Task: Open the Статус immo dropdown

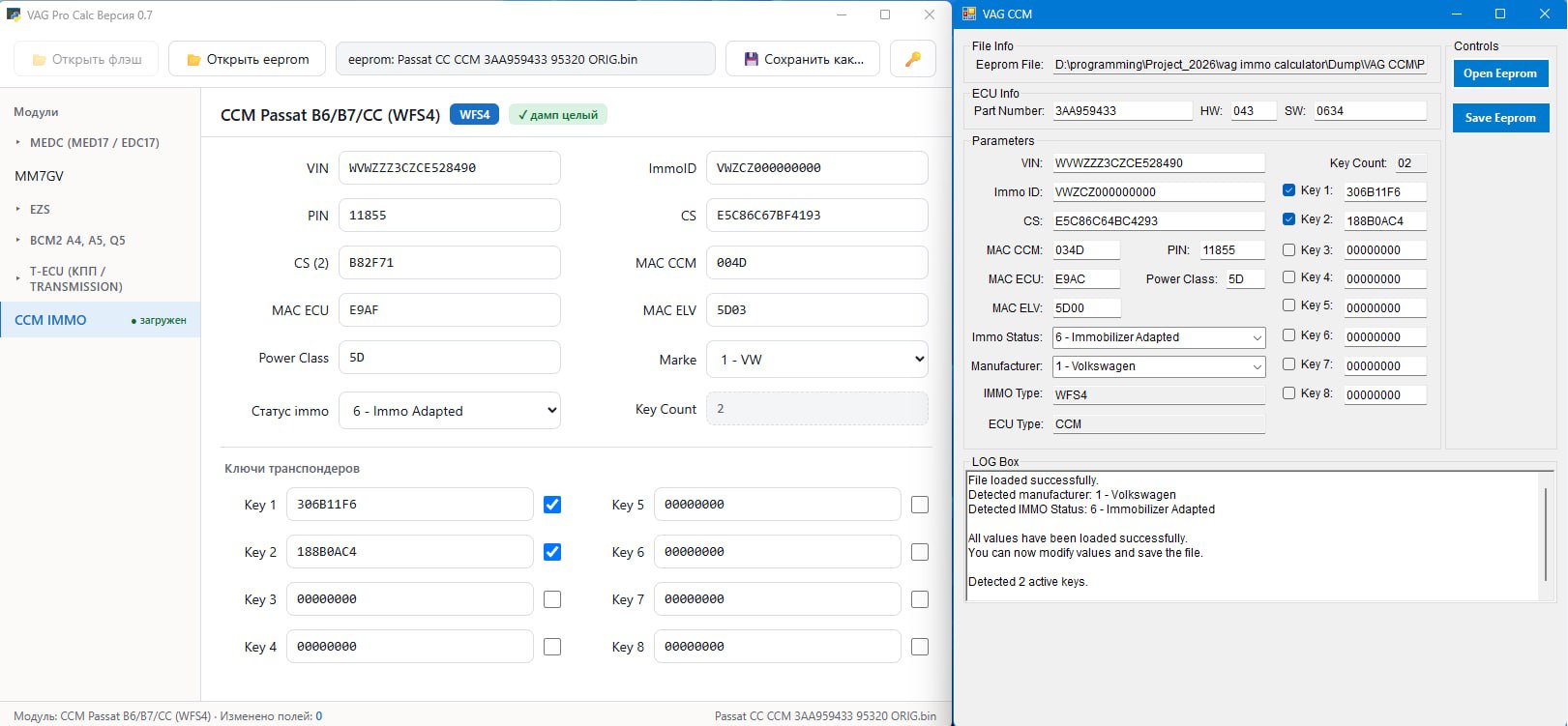Action: [x=449, y=411]
